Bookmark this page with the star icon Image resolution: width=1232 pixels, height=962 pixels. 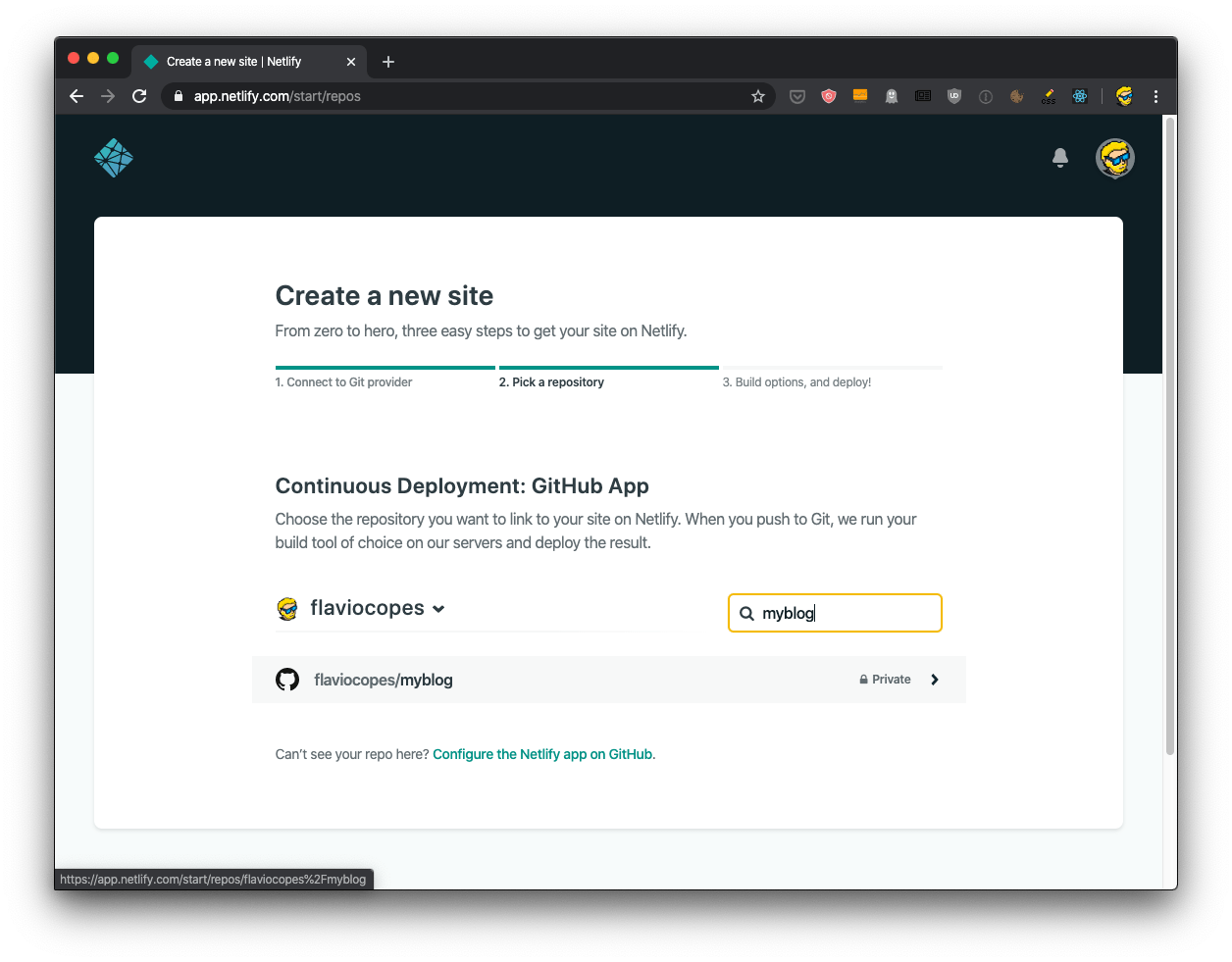pos(757,96)
